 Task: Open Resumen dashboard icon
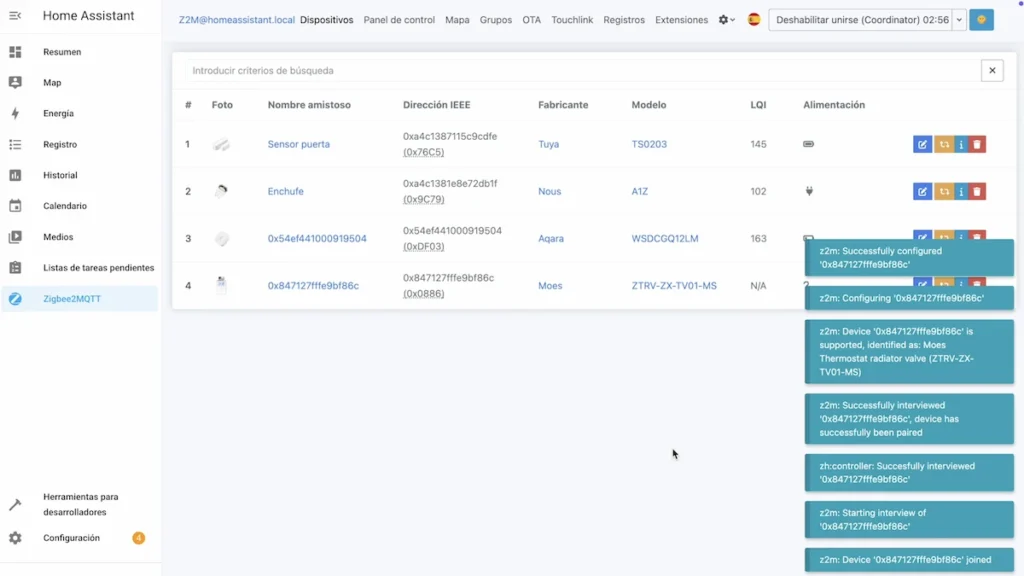pos(15,52)
